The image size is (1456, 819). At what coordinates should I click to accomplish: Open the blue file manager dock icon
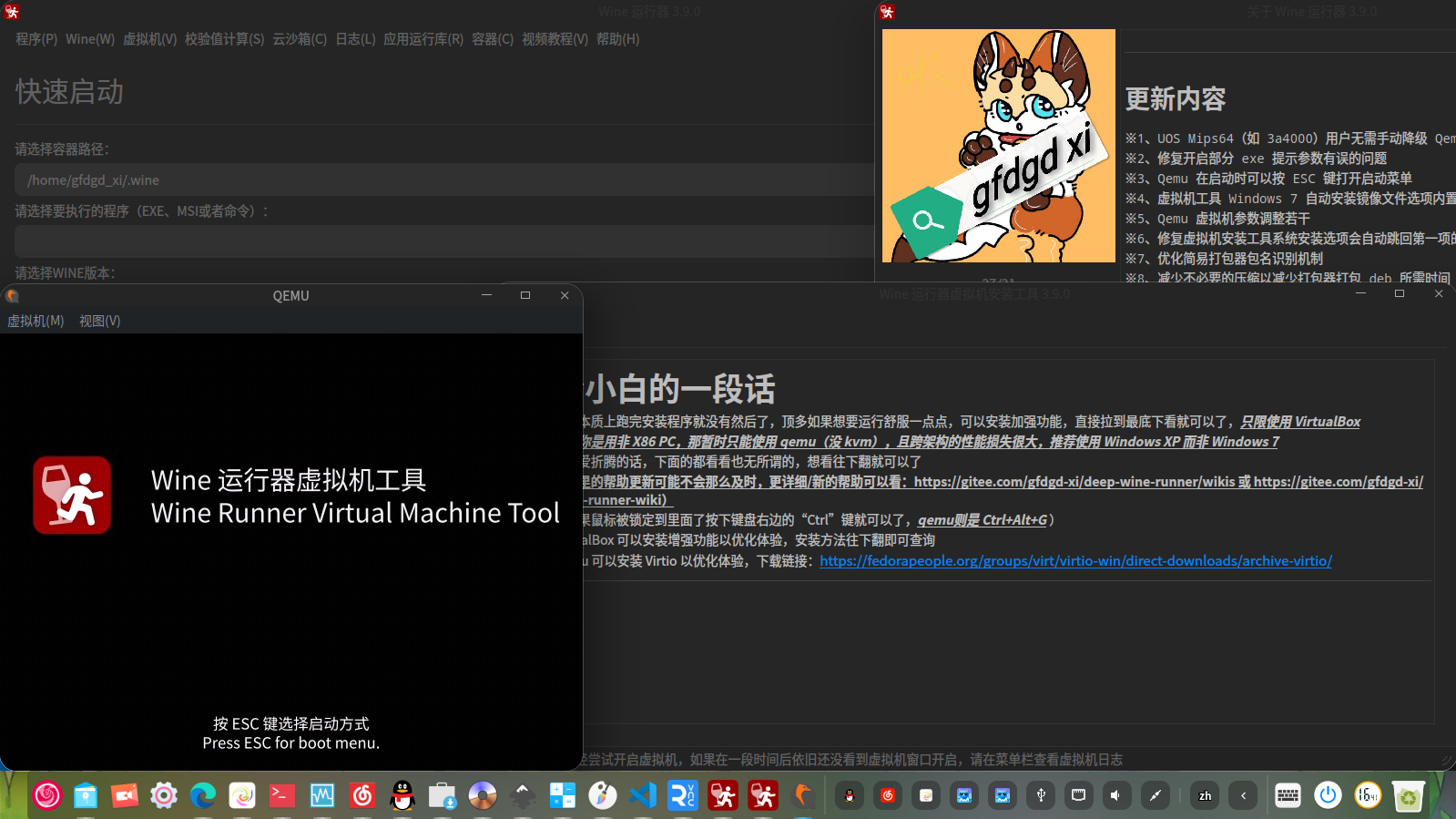coord(86,795)
